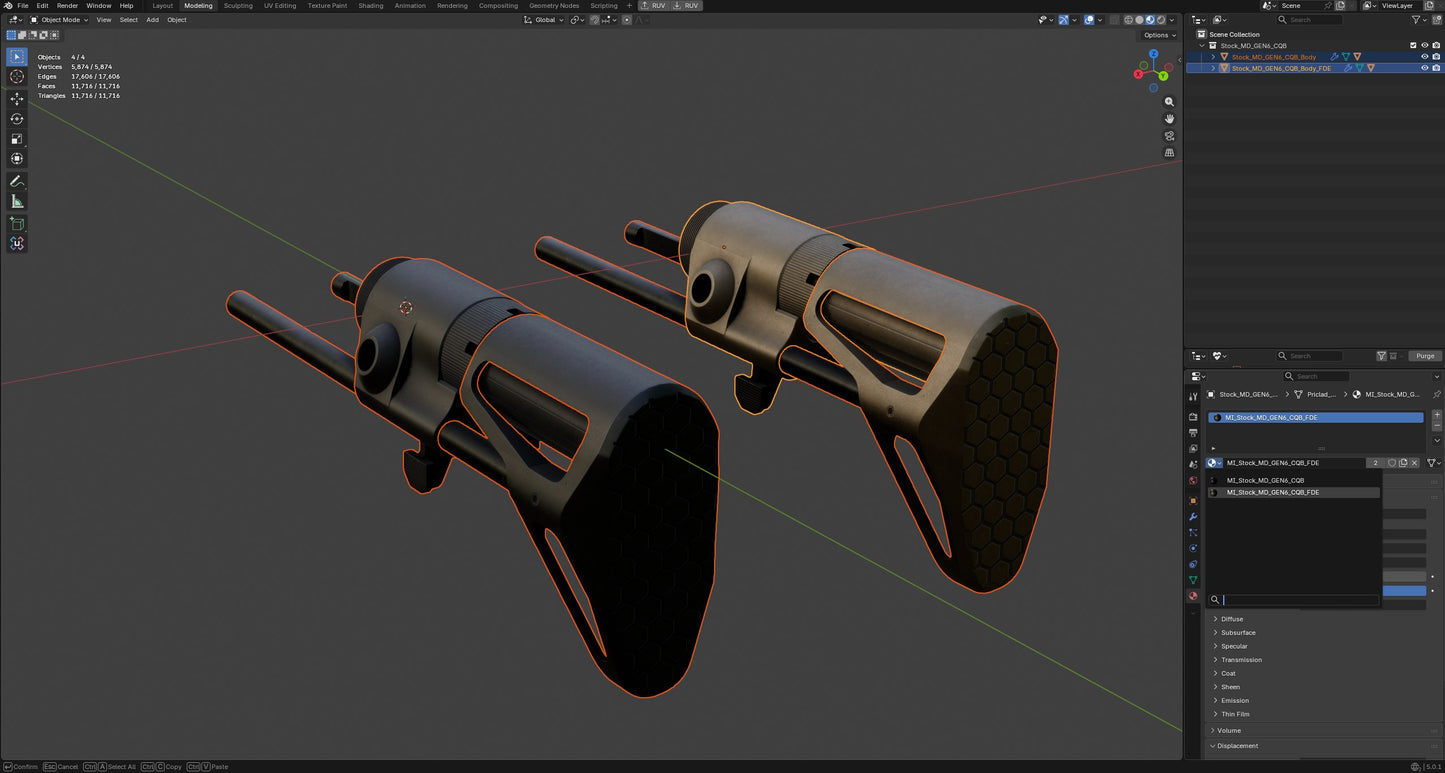1445x773 pixels.
Task: Open the Object Mode dropdown
Action: click(59, 20)
